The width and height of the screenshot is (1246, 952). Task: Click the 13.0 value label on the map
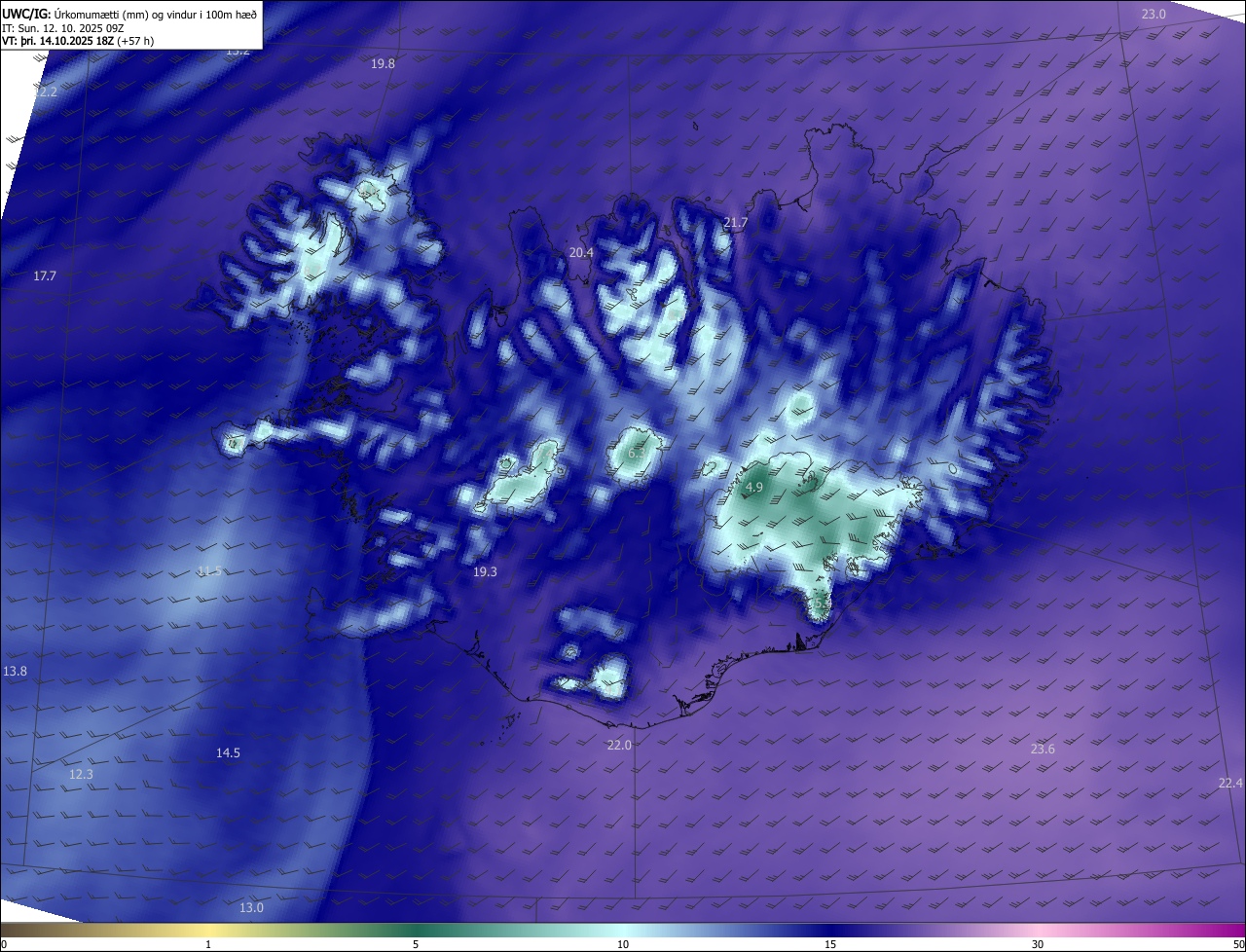[251, 908]
